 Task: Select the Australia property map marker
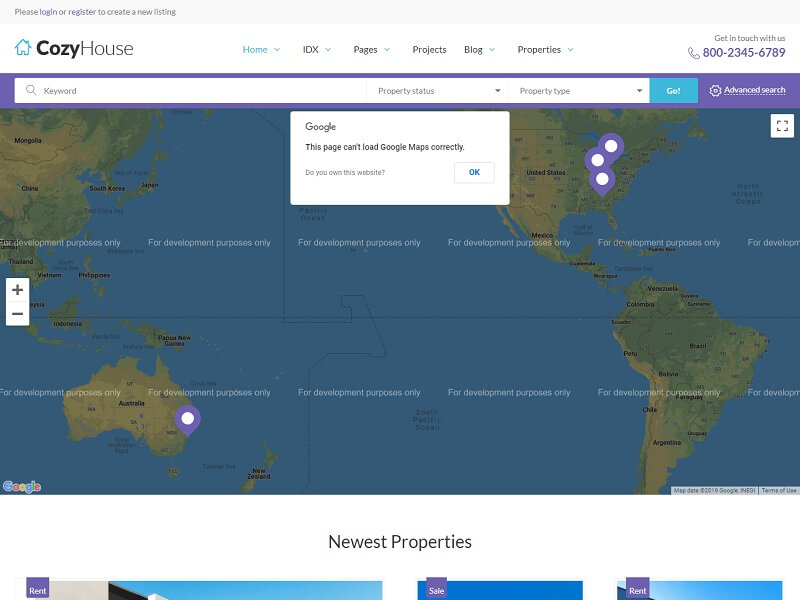point(188,420)
